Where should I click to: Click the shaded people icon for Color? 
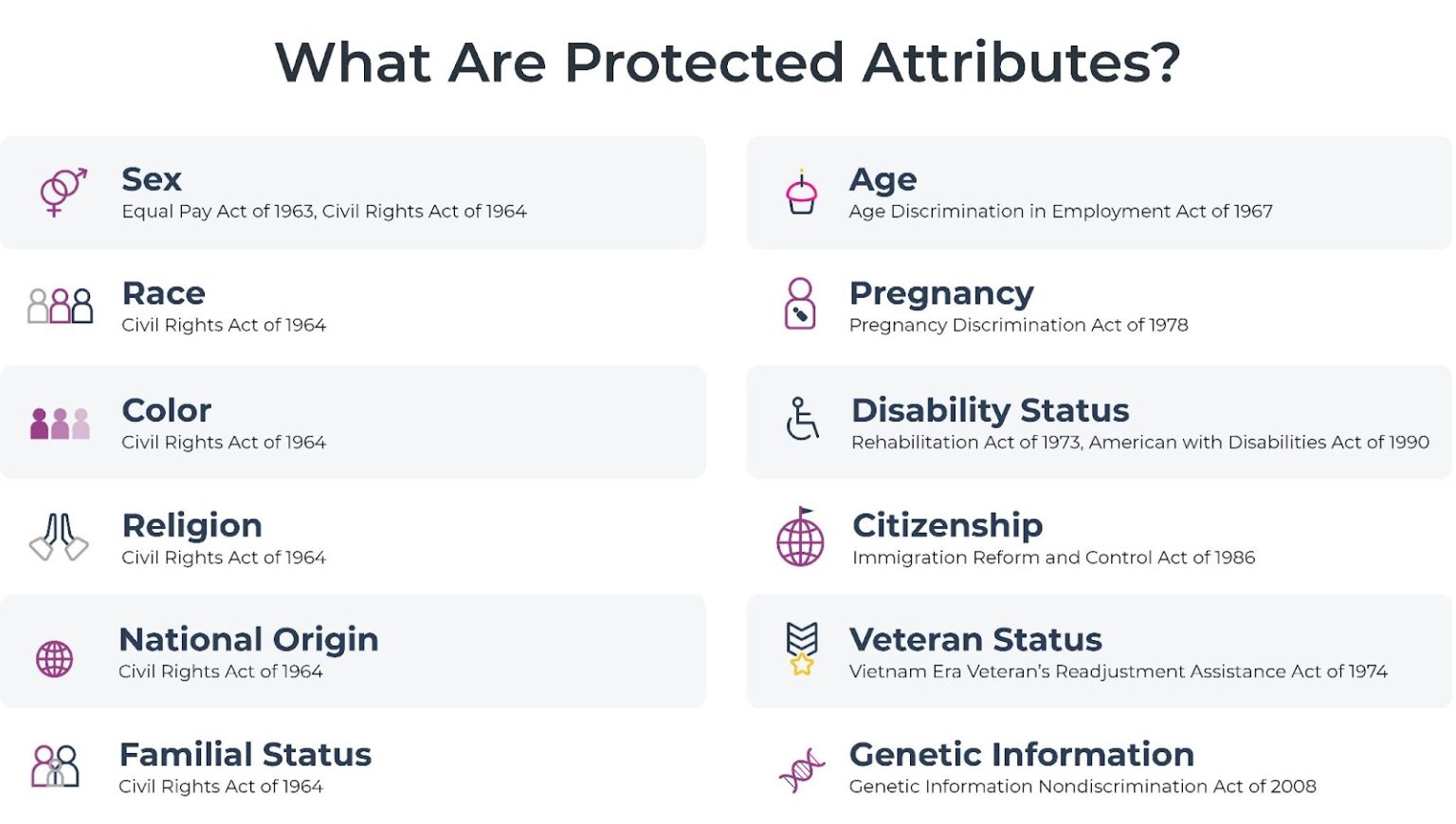60,423
